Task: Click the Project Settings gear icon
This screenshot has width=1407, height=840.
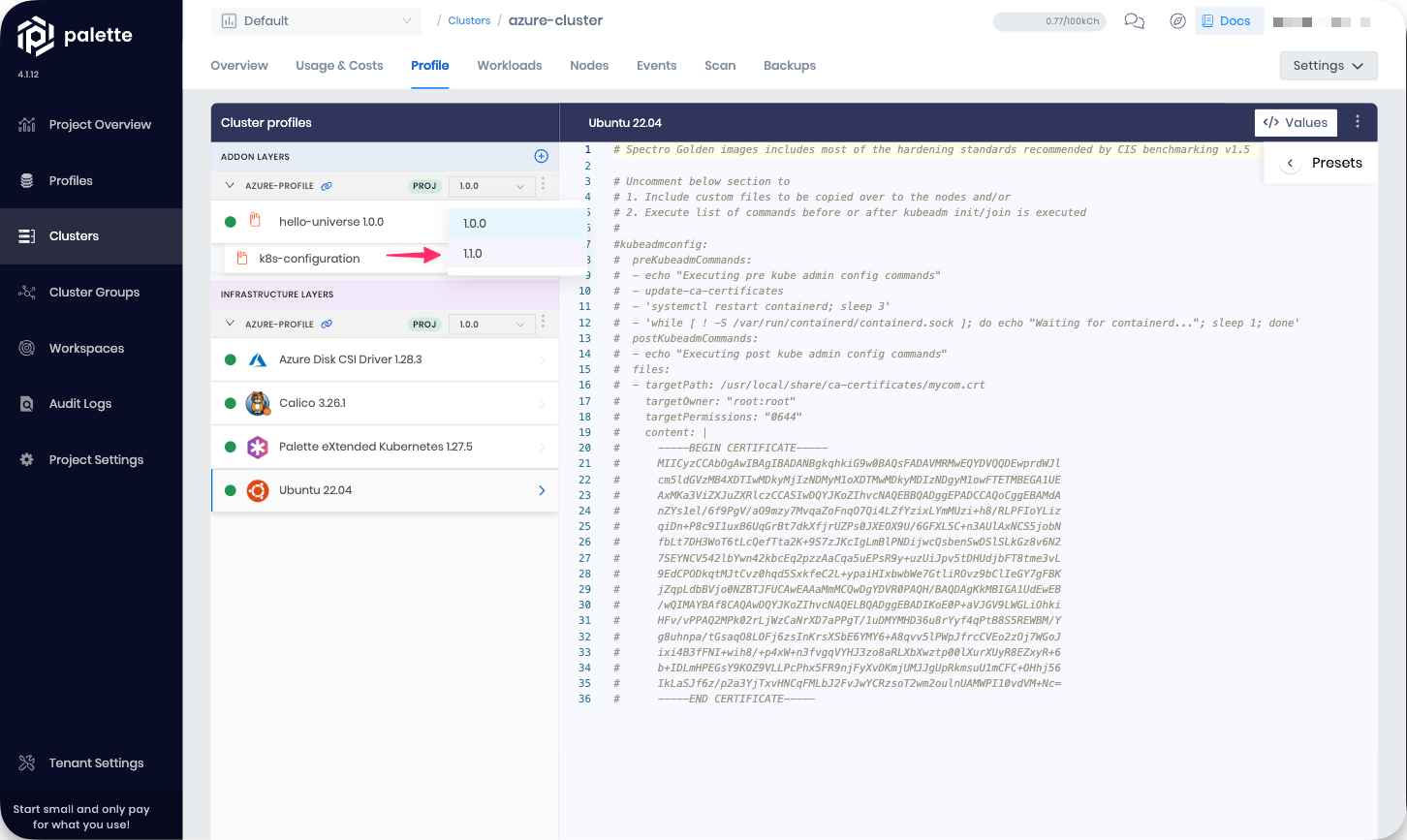Action: (x=27, y=460)
